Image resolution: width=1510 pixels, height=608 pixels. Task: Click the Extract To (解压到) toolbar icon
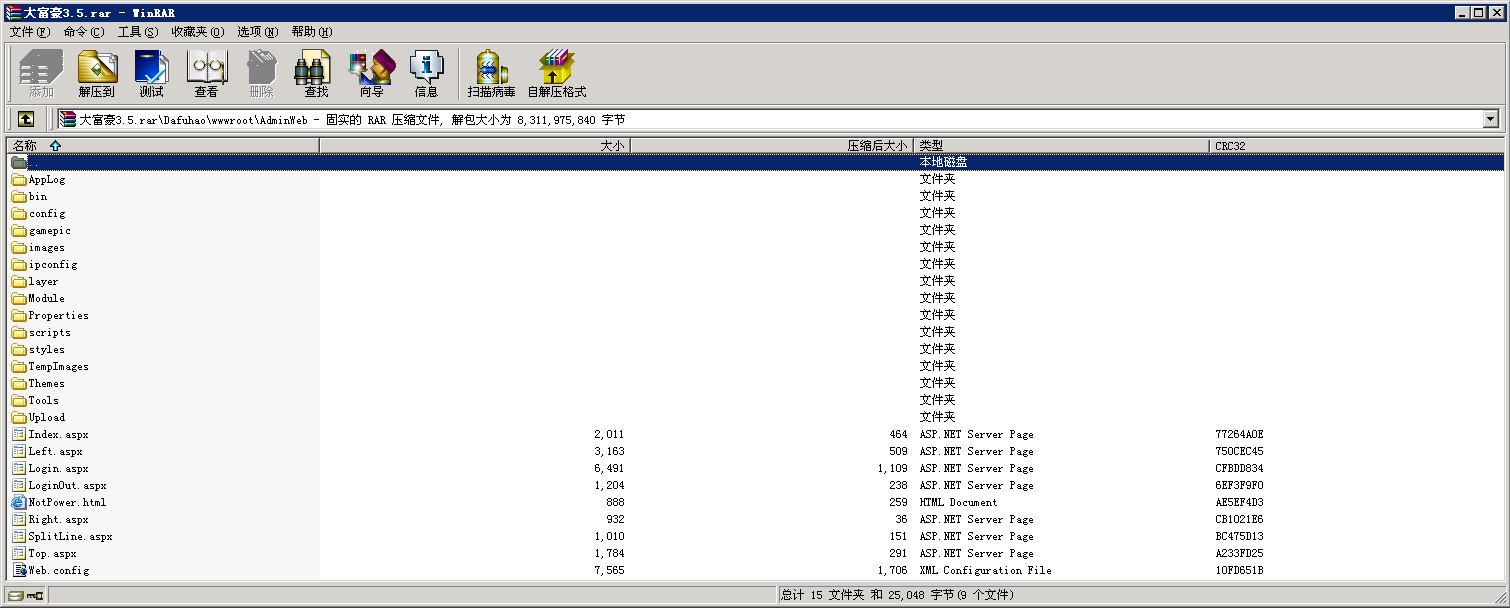coord(97,73)
